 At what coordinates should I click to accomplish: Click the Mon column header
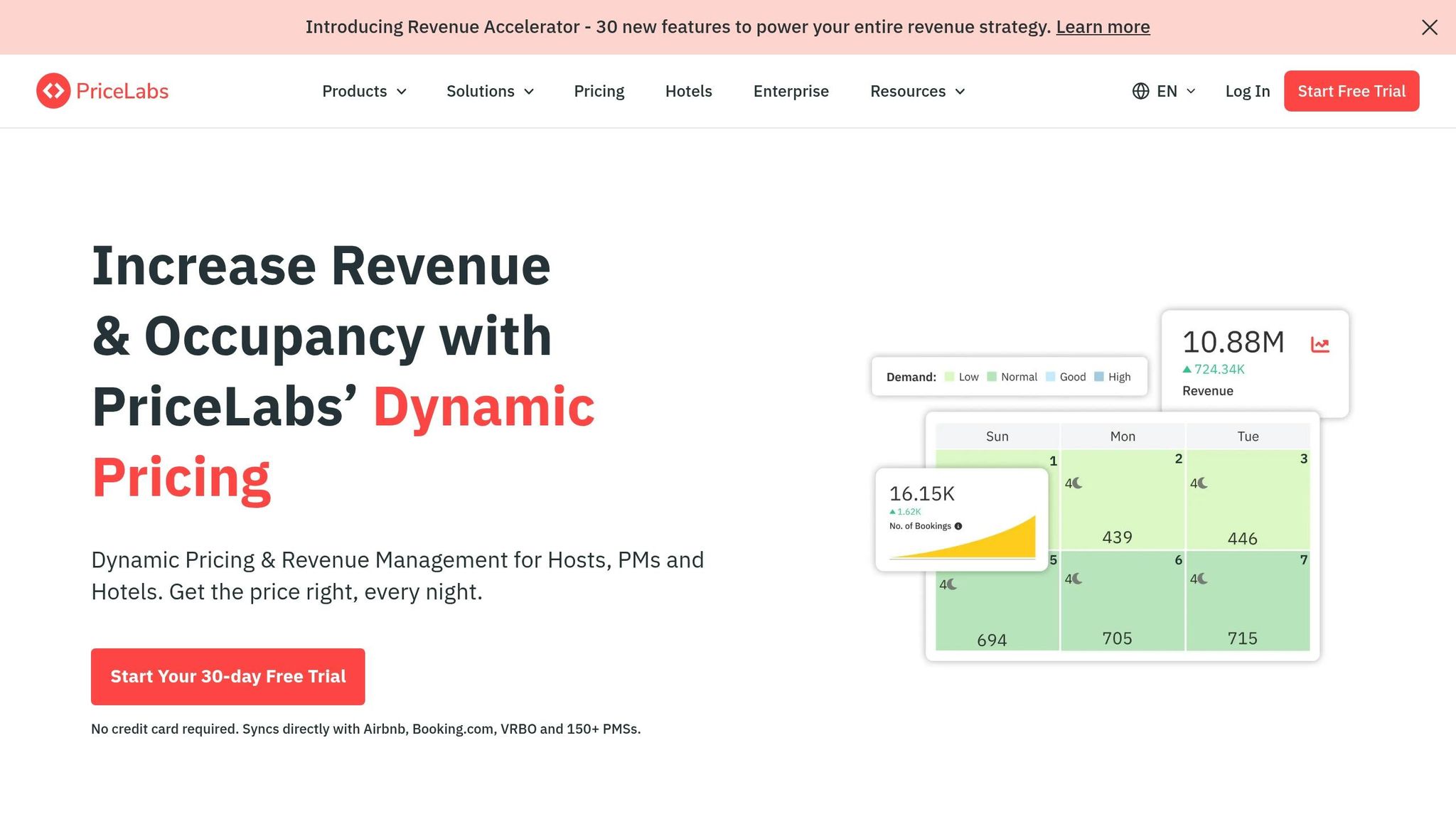[x=1123, y=437]
